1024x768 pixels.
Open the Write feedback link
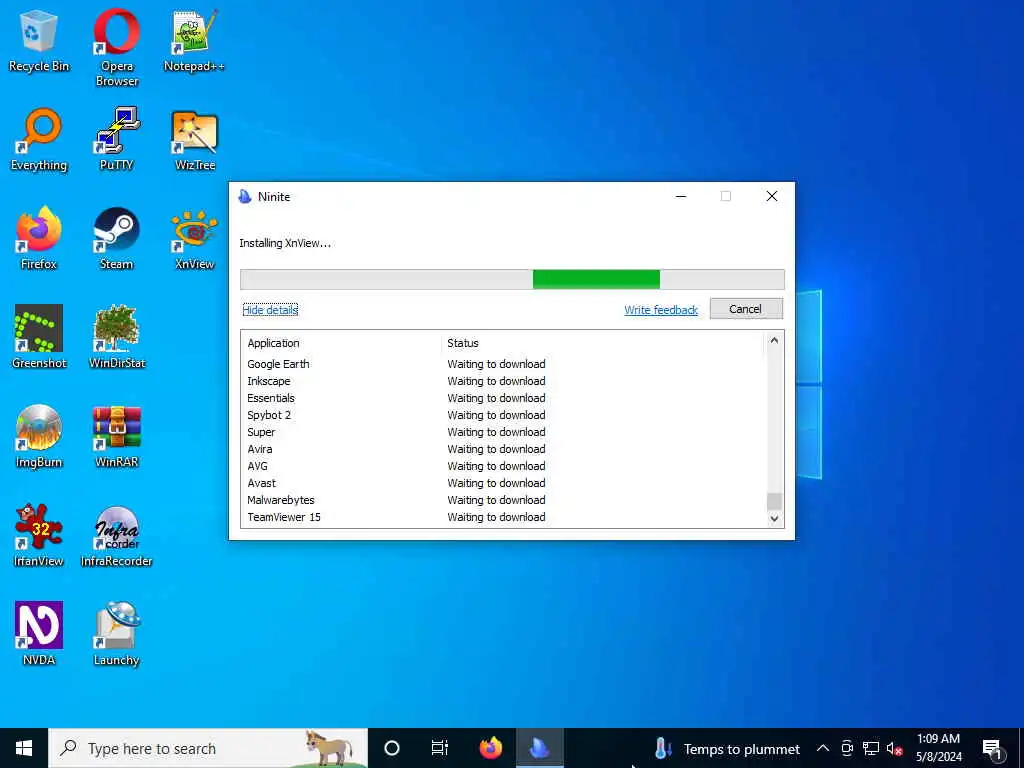coord(661,310)
